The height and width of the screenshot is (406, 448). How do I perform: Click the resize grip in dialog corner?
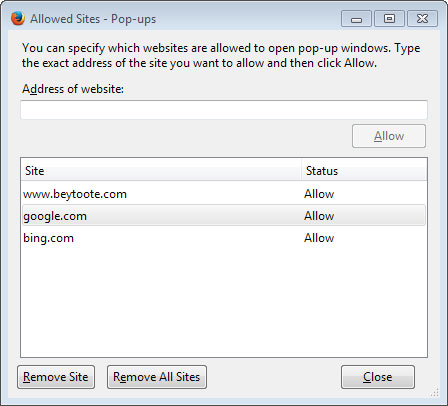pyautogui.click(x=435, y=392)
